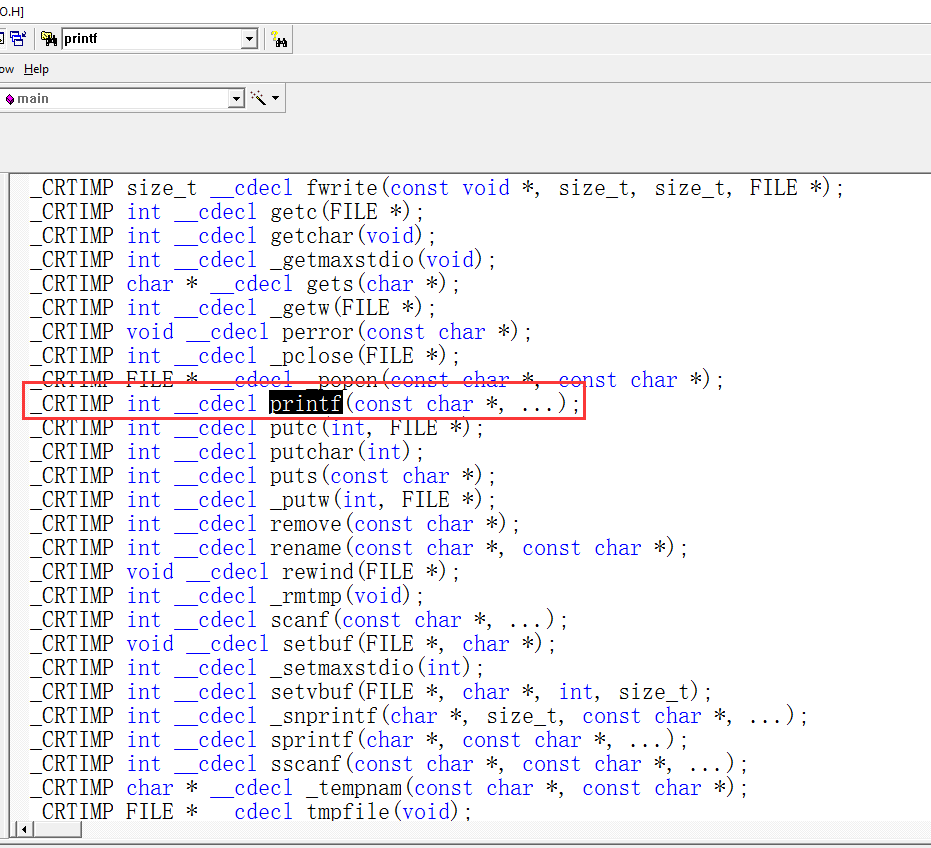931x848 pixels.
Task: Click the scanf function declaration name
Action: (x=300, y=620)
